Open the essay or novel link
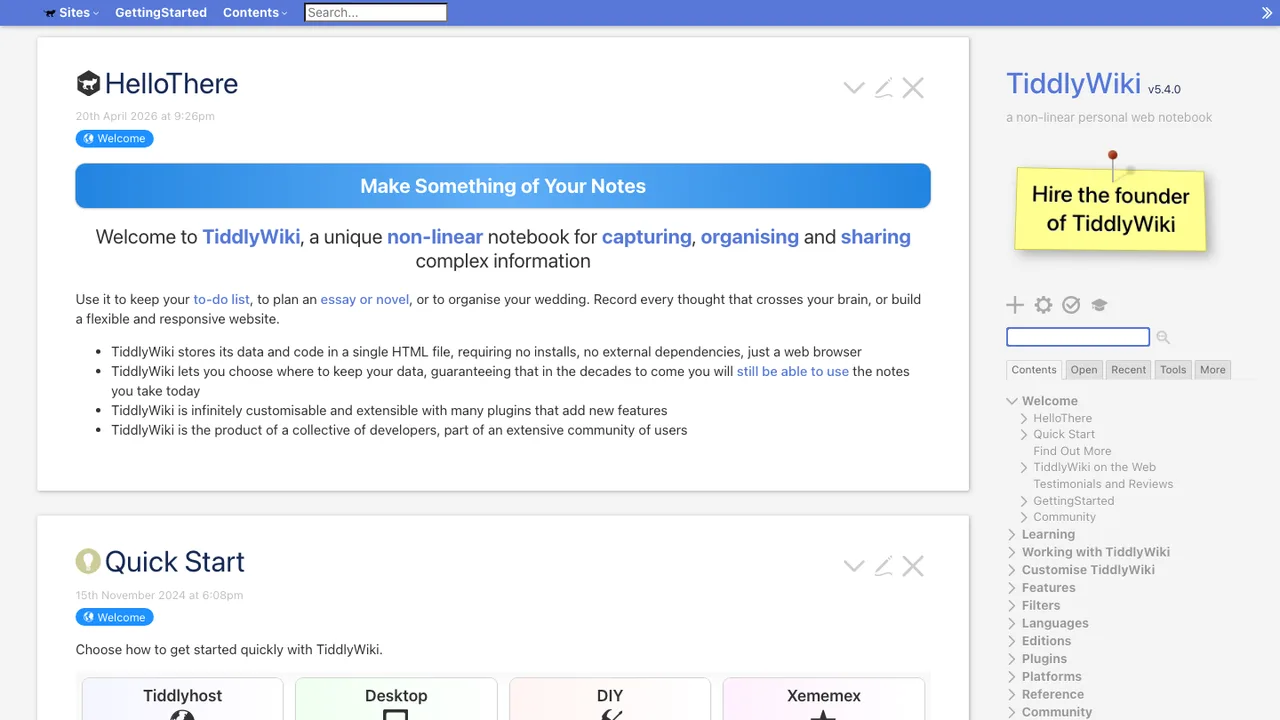This screenshot has width=1280, height=720. pyautogui.click(x=364, y=299)
